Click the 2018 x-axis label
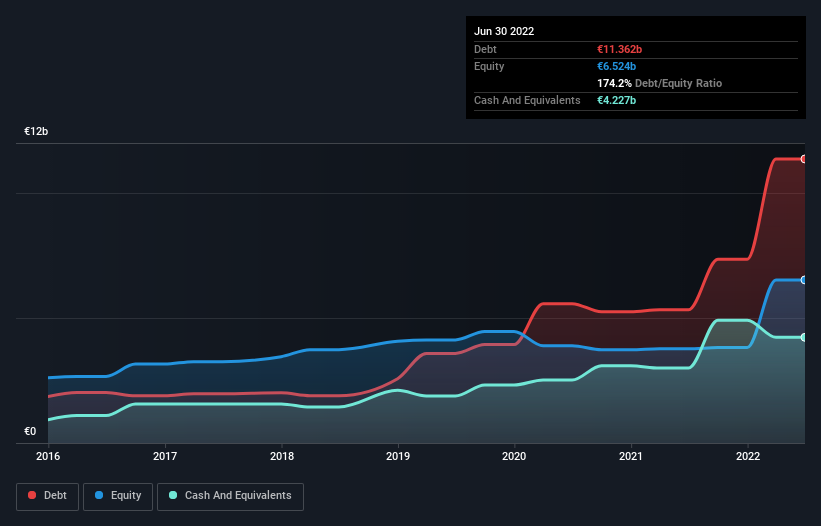 pos(282,456)
